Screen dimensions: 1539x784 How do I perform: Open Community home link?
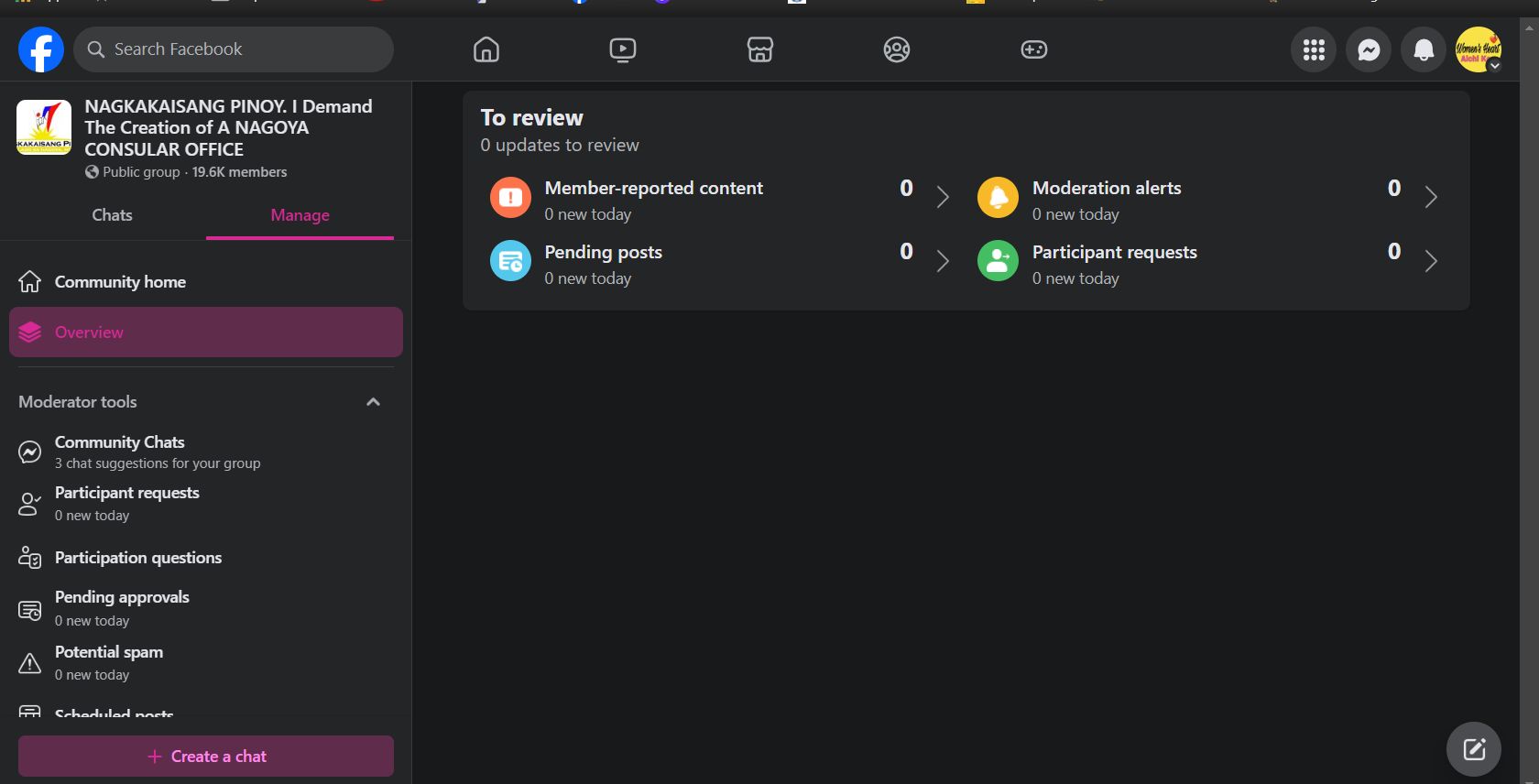point(120,282)
